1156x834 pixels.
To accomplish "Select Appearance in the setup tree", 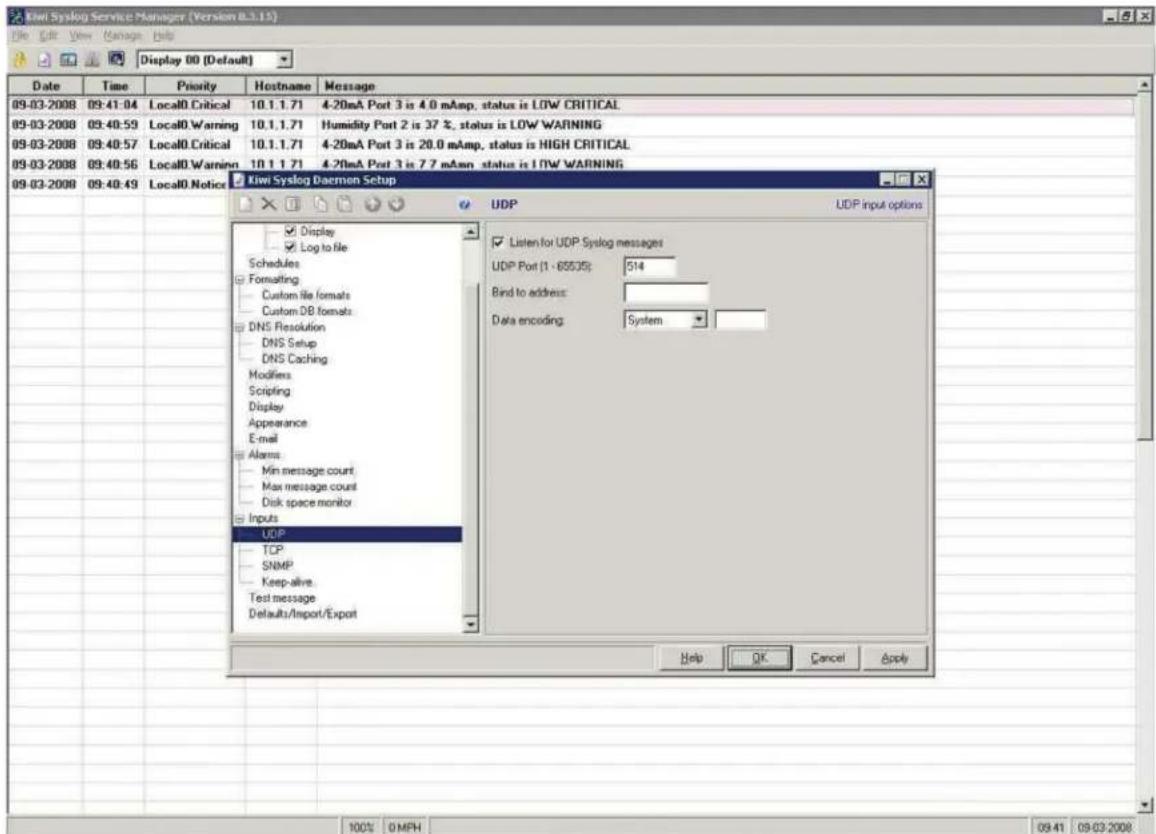I will 277,423.
